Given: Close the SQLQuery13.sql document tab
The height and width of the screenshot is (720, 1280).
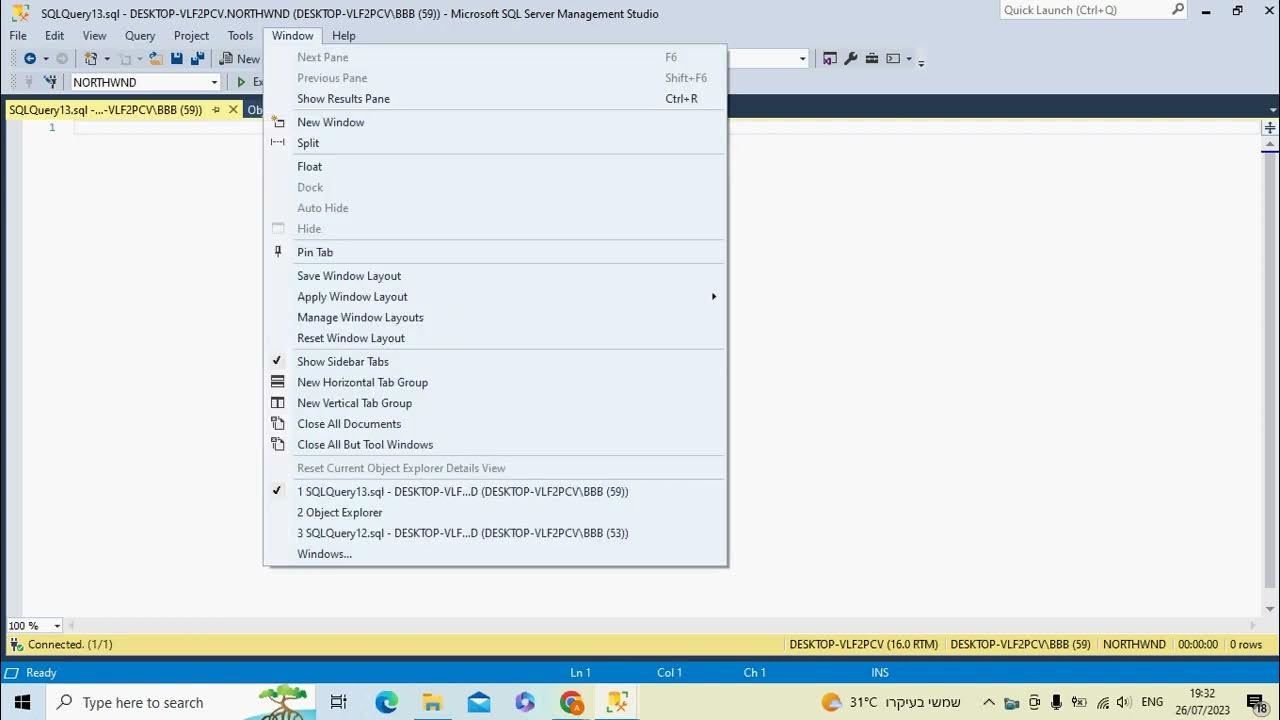Looking at the screenshot, I should point(233,110).
